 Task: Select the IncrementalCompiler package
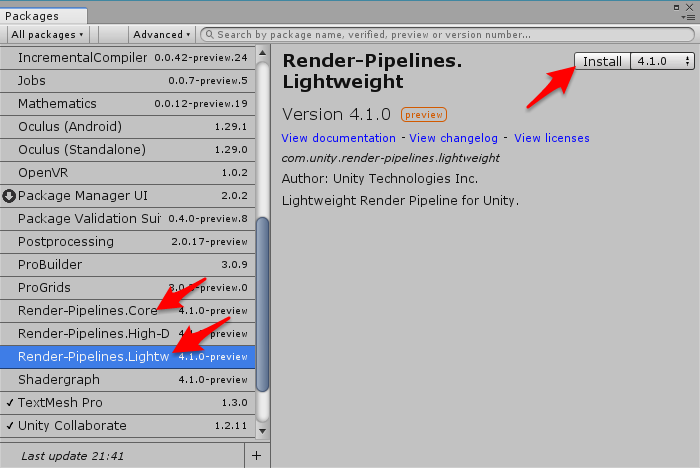click(x=128, y=58)
